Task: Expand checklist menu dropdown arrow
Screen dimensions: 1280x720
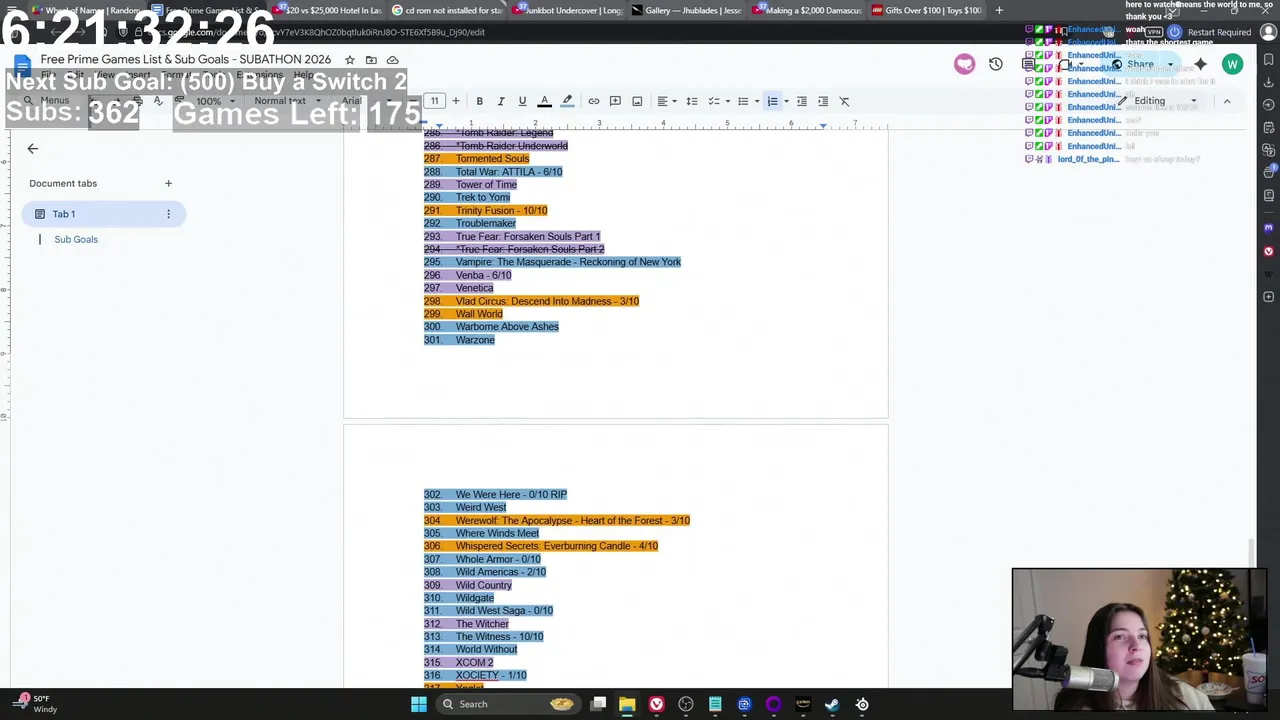Action: [x=727, y=101]
